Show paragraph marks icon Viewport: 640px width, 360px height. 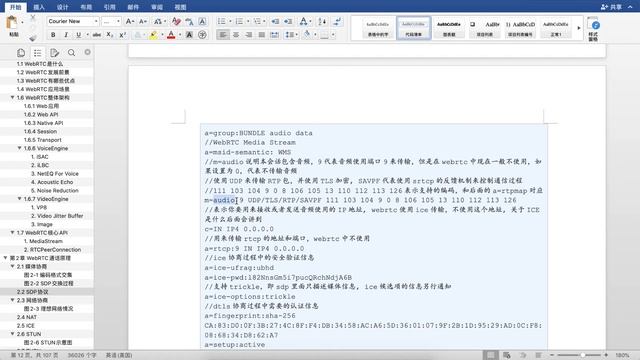tap(337, 21)
